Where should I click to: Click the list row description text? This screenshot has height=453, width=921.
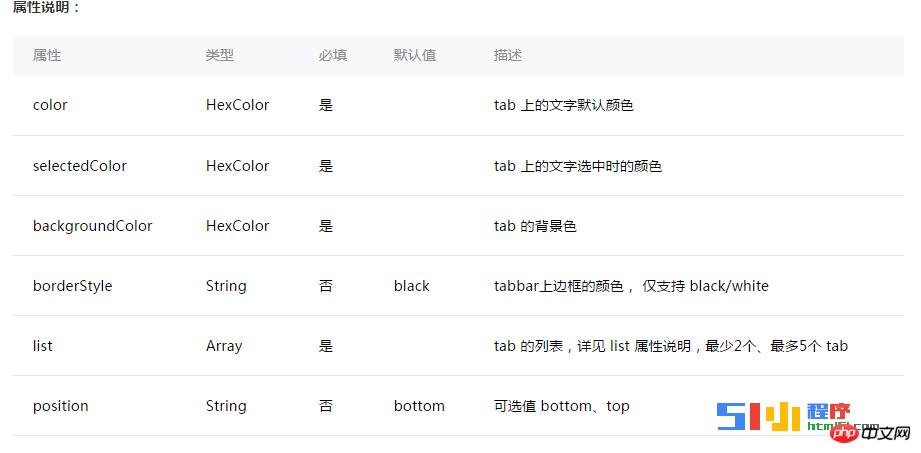(x=670, y=346)
